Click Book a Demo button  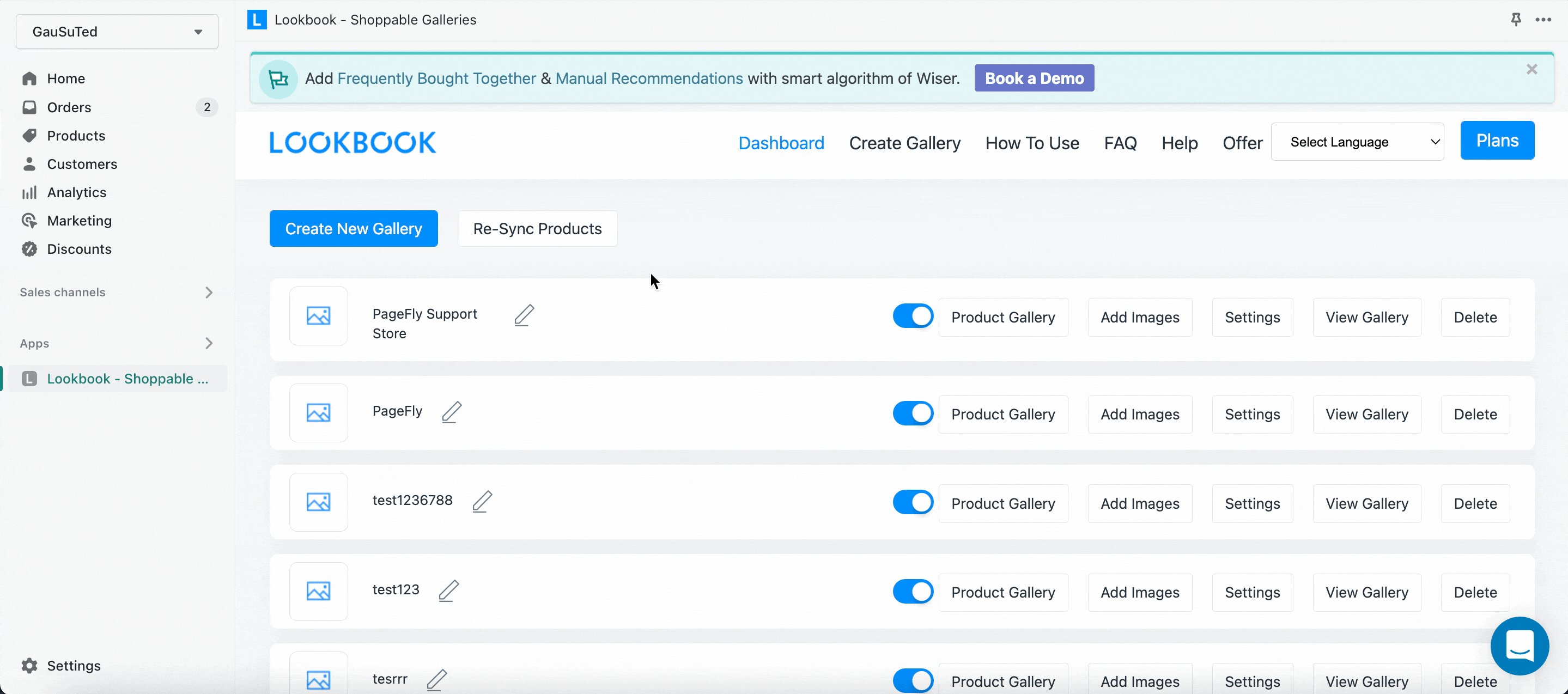1034,78
